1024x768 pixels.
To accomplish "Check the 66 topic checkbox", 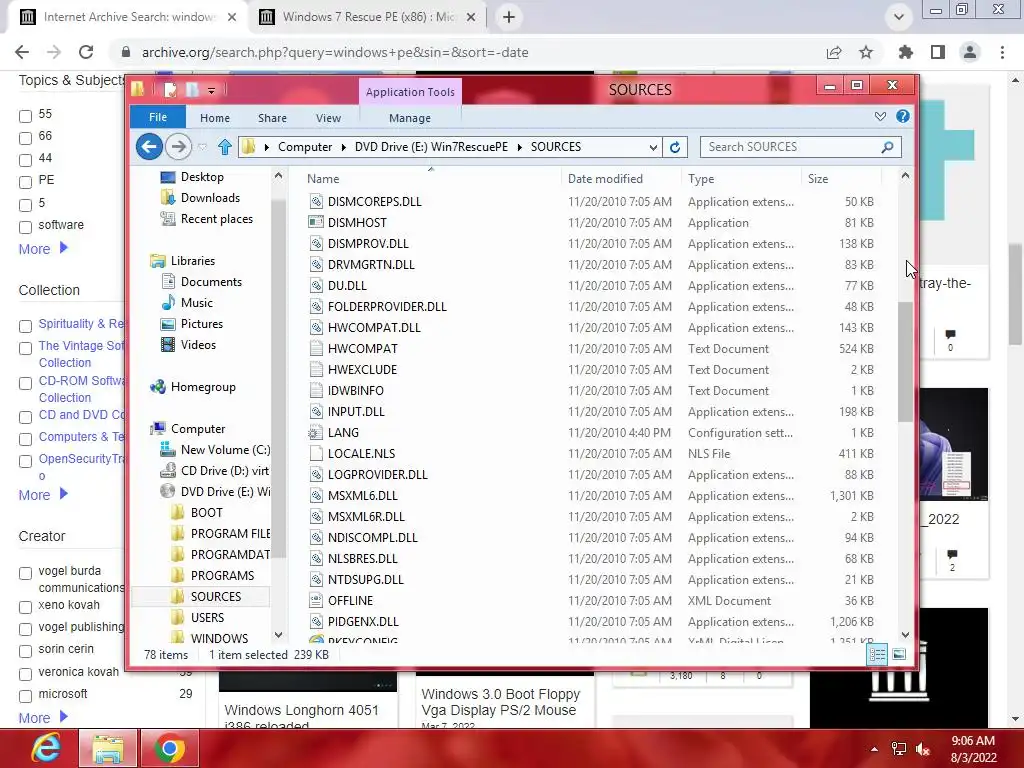I will click(x=25, y=138).
